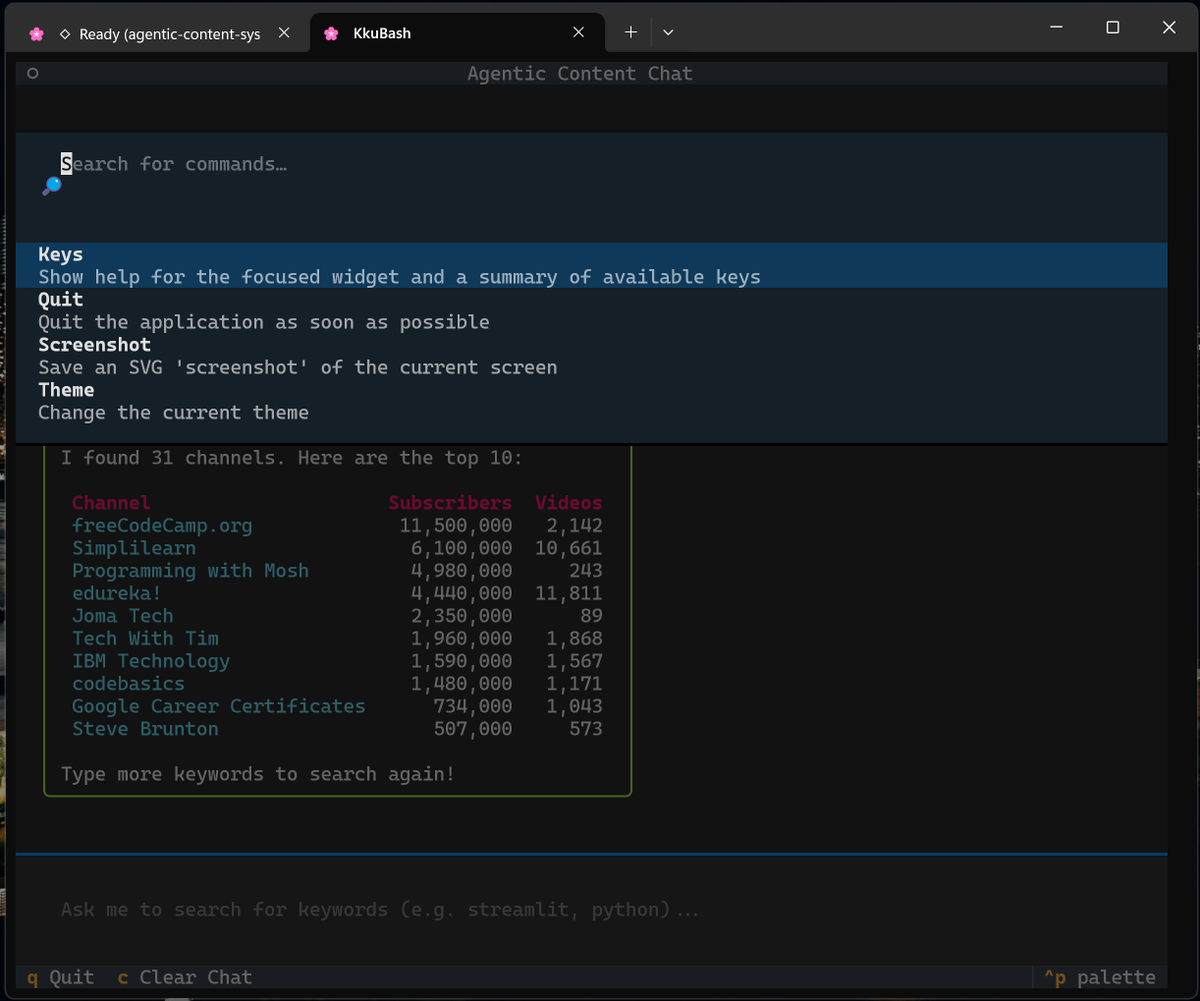1200x1001 pixels.
Task: Click the edureka! channel name
Action: pyautogui.click(x=117, y=593)
